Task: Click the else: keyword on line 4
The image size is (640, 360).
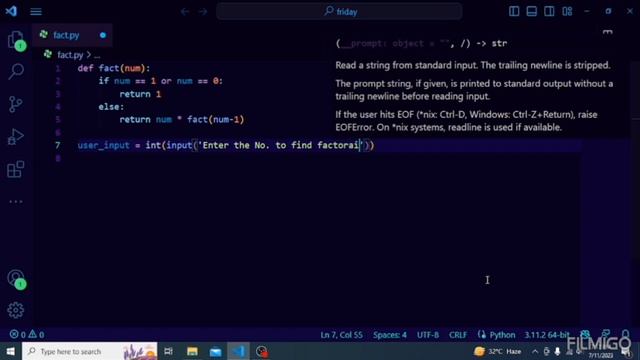Action: [x=111, y=107]
